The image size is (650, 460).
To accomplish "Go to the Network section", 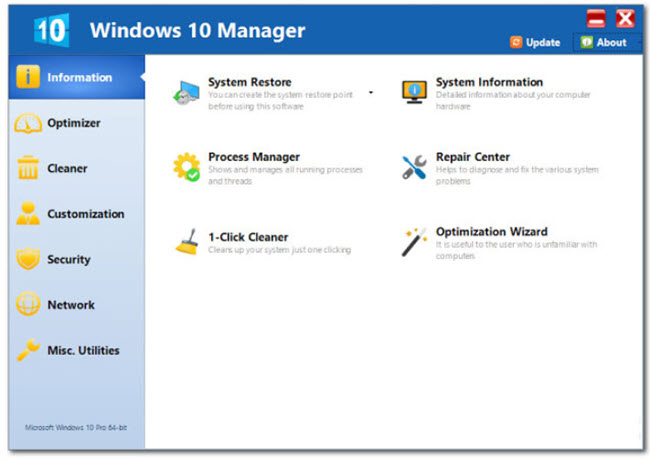I will pyautogui.click(x=71, y=305).
